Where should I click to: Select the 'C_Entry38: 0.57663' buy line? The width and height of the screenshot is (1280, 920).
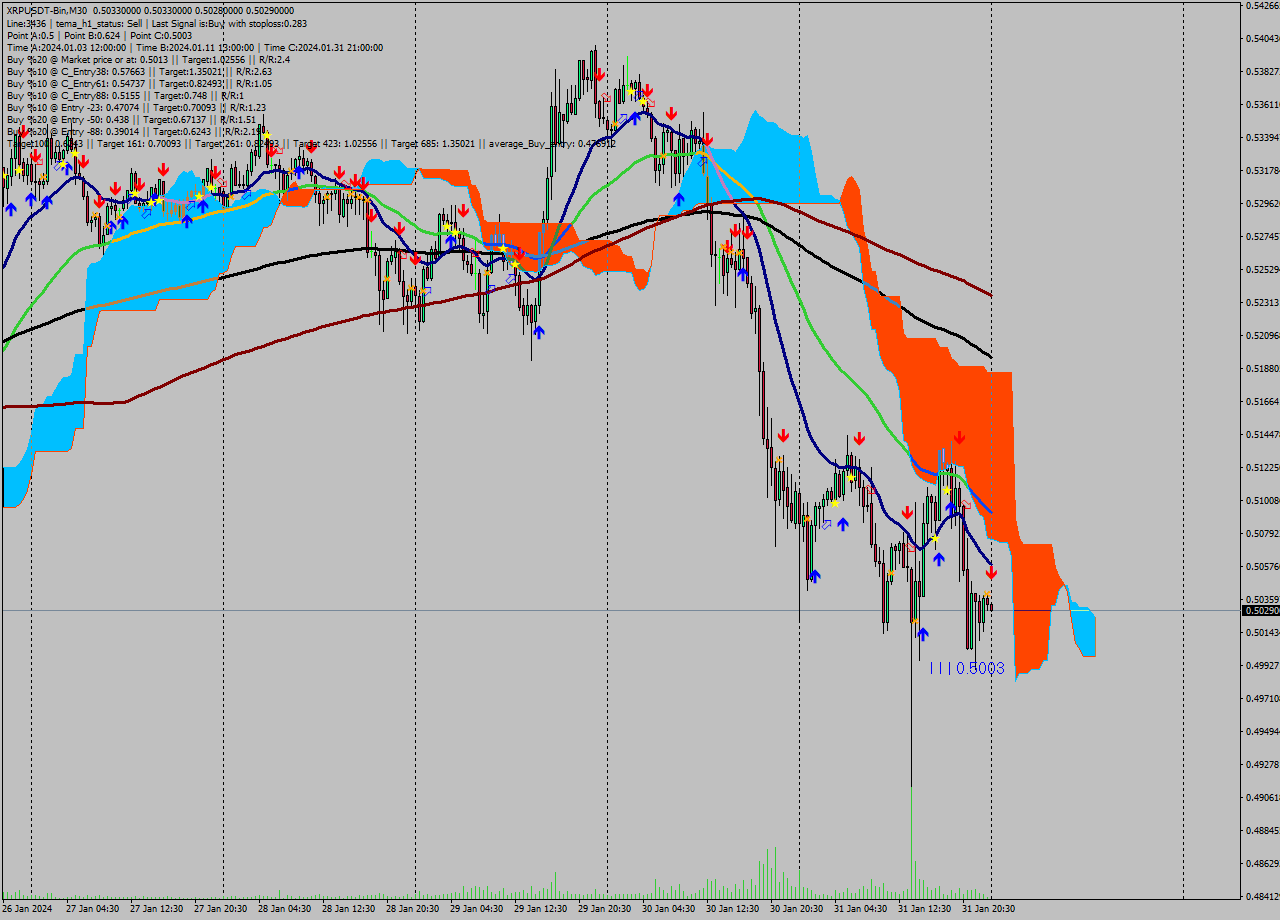click(139, 71)
